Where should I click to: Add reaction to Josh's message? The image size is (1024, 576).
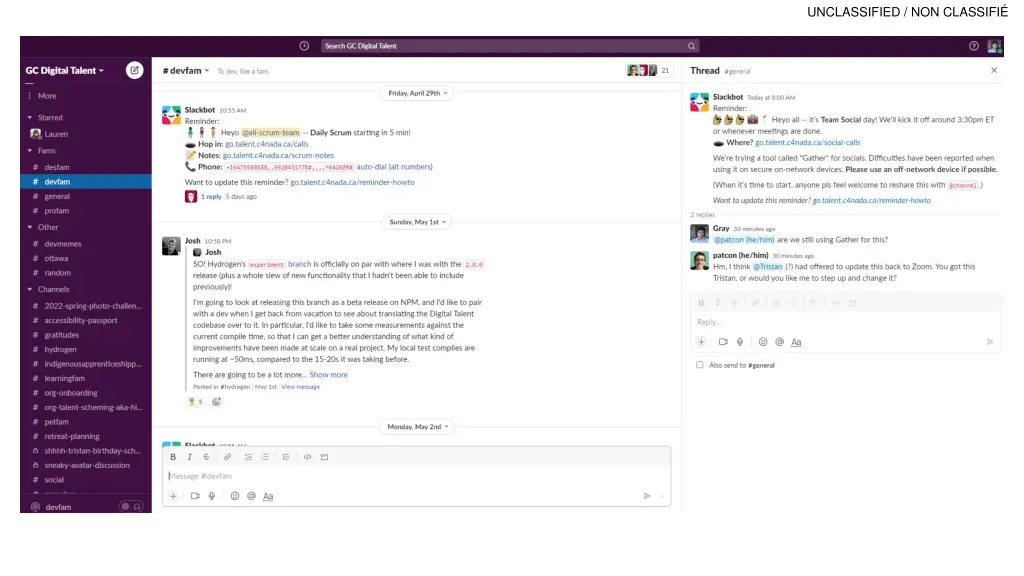pyautogui.click(x=217, y=402)
